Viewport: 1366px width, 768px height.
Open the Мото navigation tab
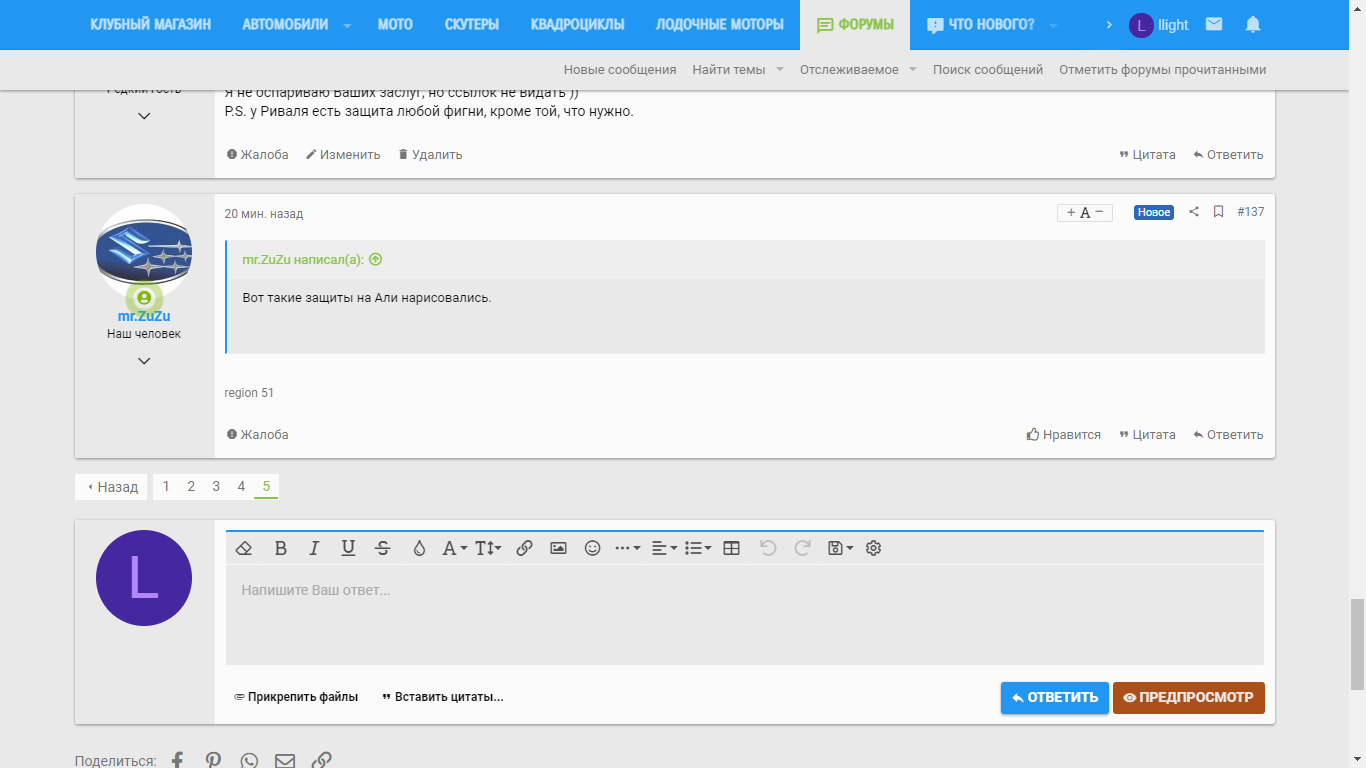(395, 25)
